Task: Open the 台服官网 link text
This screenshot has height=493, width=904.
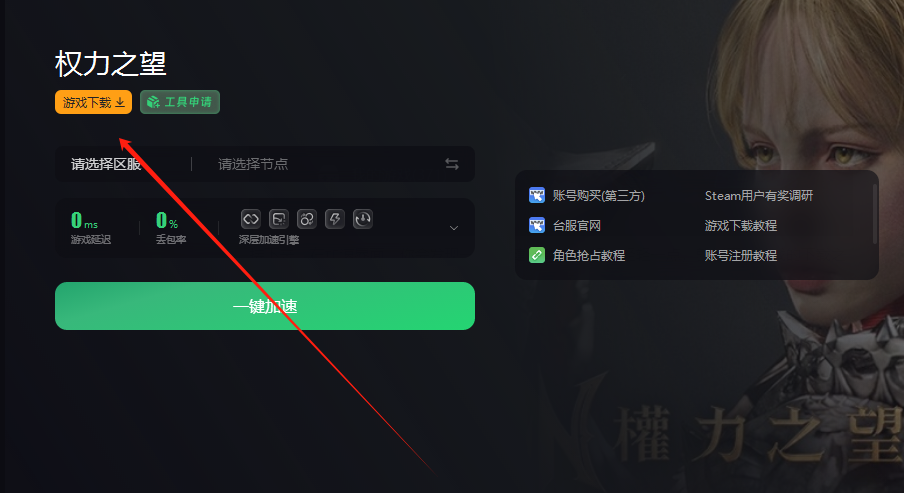Action: point(577,225)
